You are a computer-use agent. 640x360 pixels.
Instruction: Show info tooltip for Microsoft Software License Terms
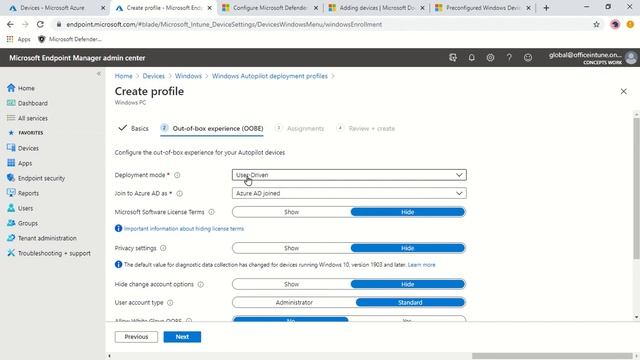pos(211,212)
